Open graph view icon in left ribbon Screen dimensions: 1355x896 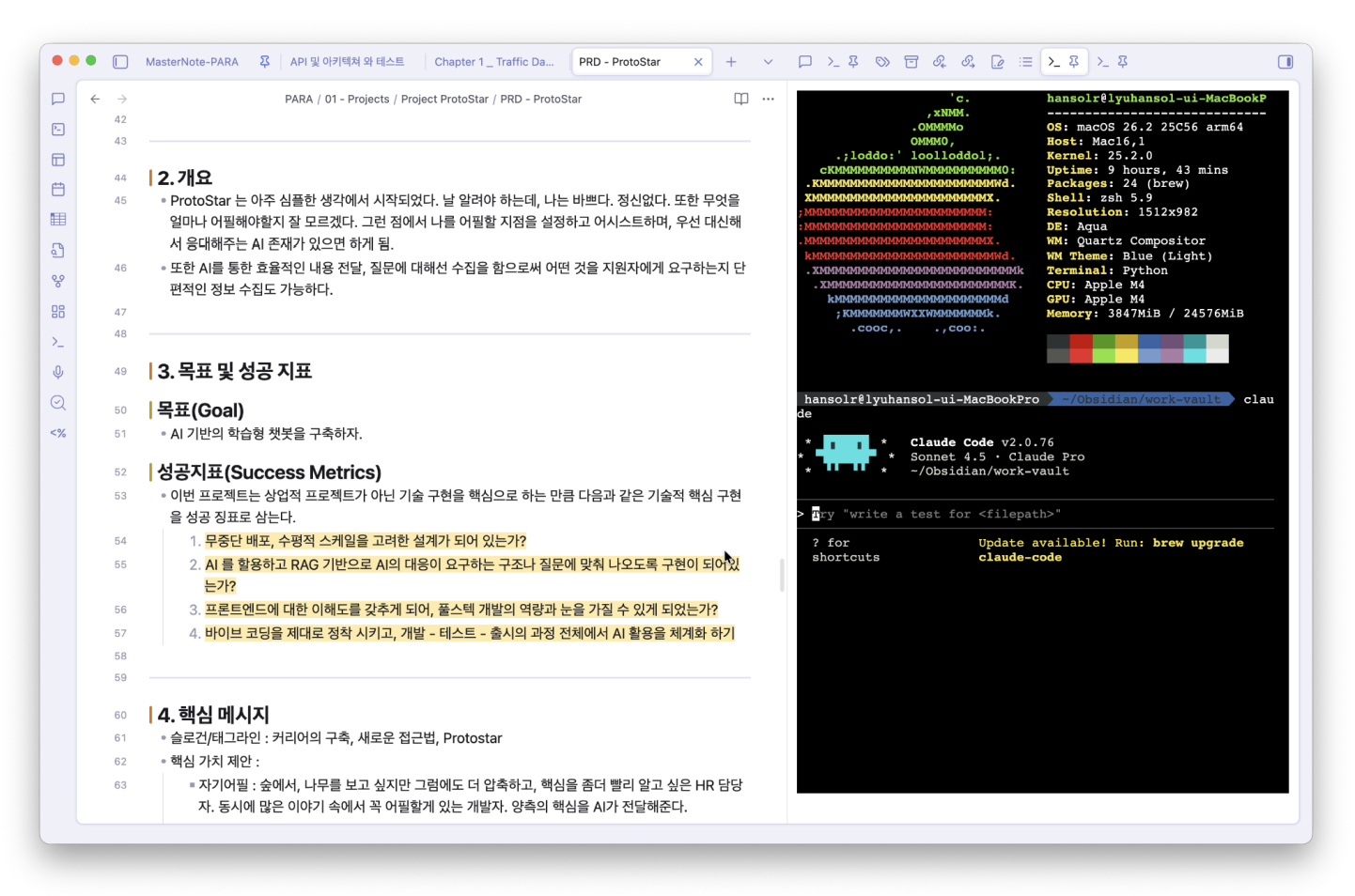(58, 281)
